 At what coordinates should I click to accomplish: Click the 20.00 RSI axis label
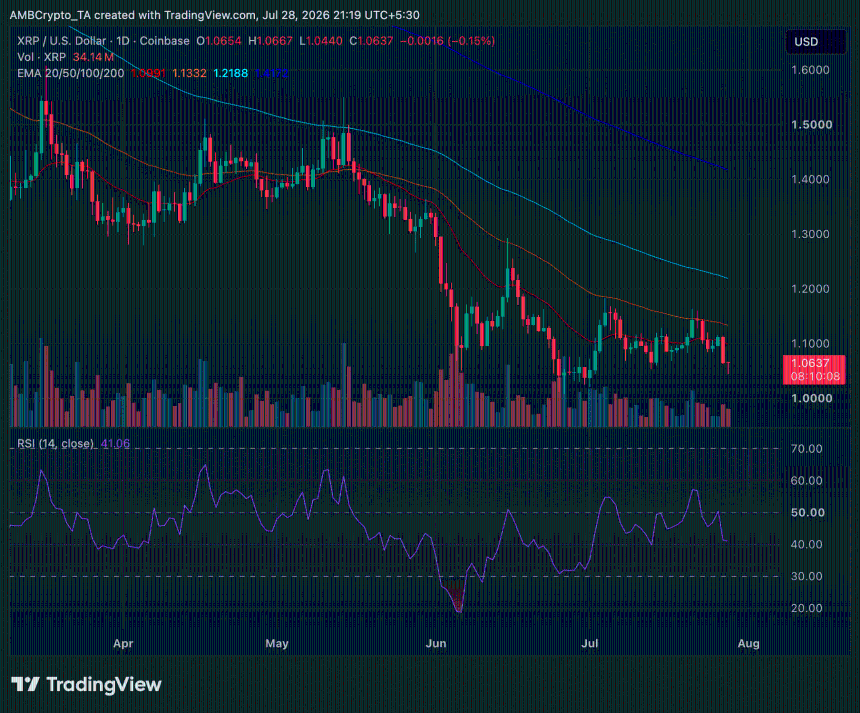tap(807, 608)
